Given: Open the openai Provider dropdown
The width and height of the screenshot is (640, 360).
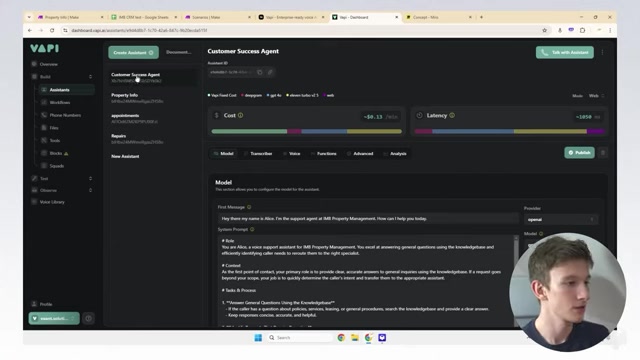Looking at the screenshot, I should pyautogui.click(x=561, y=220).
